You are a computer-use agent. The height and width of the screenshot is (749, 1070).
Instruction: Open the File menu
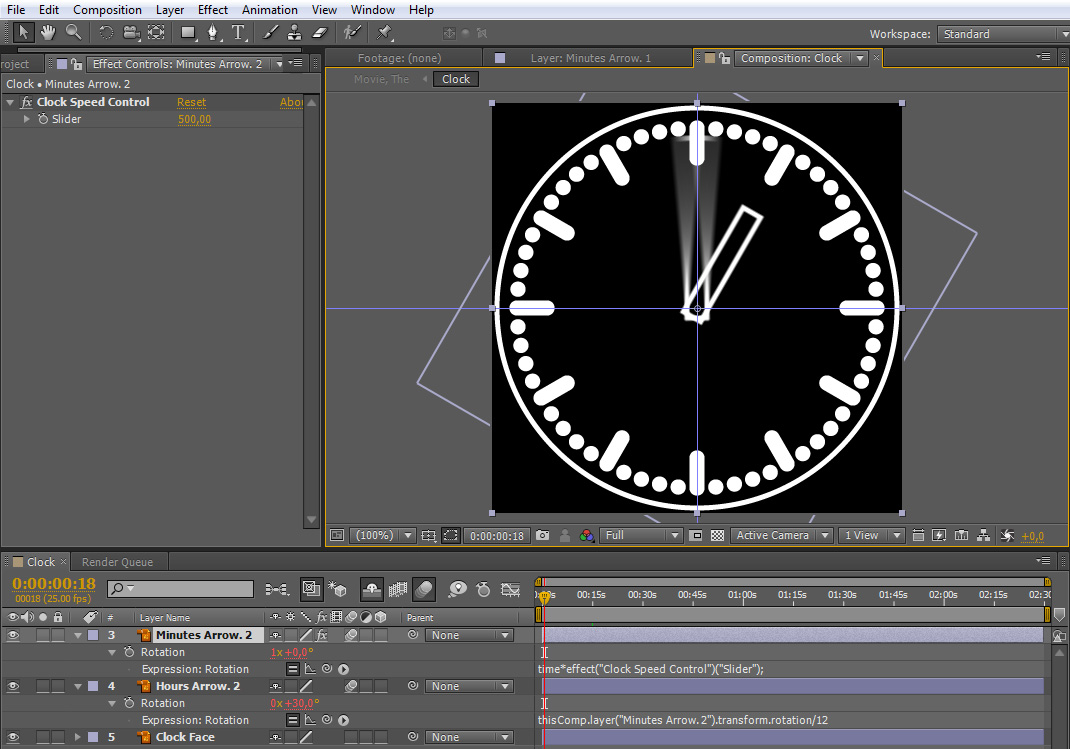[16, 10]
